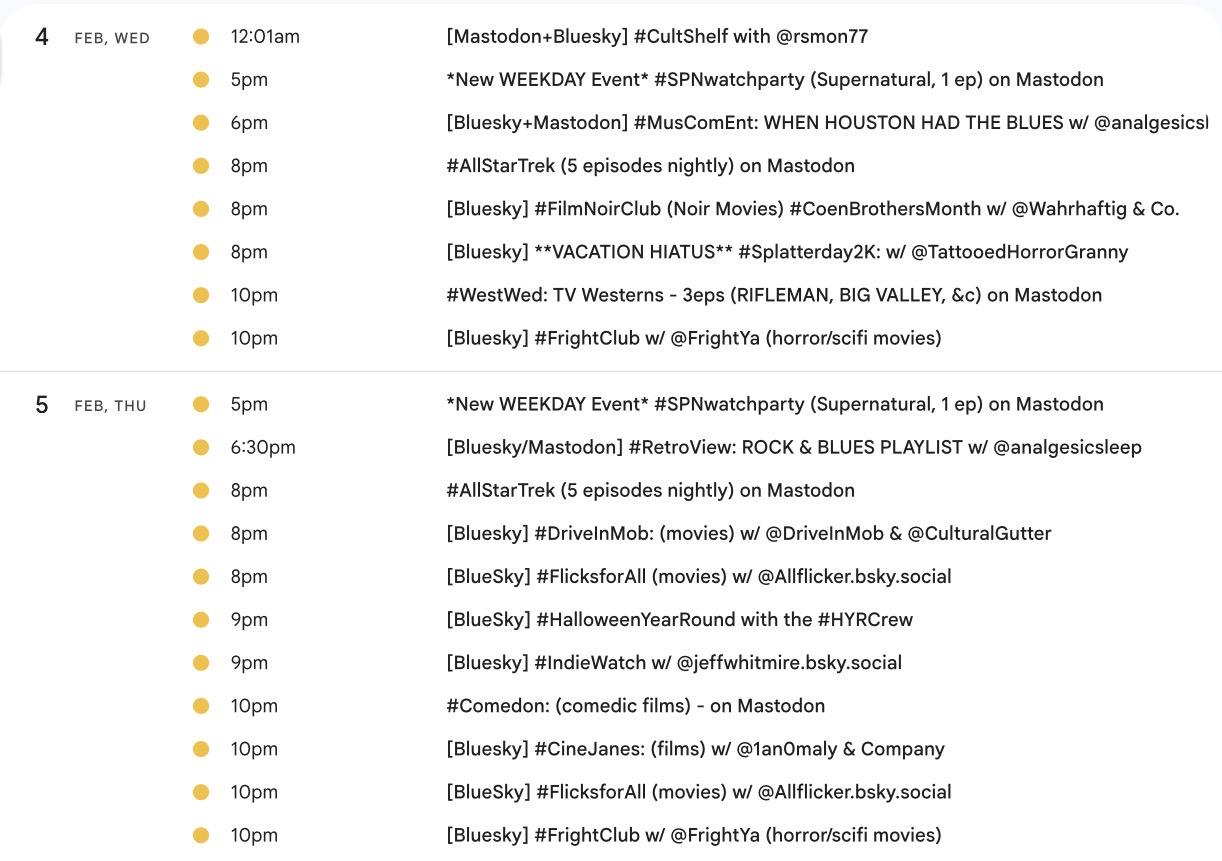
Task: Open #MusComEnt WHEN HOUSTON HAD THE BLUES event
Action: (x=826, y=123)
